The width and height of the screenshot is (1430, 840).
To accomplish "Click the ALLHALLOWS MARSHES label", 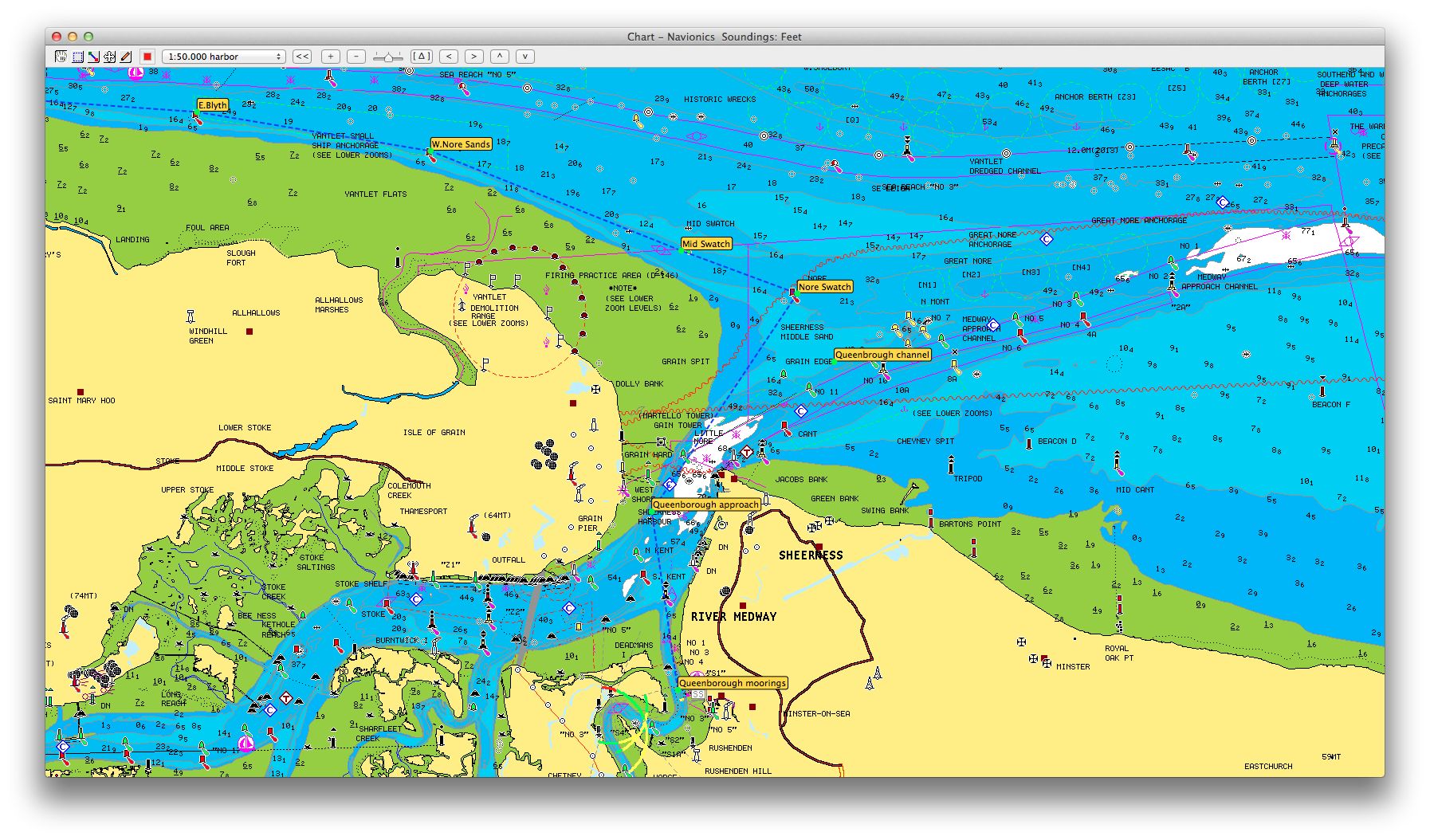I will [x=339, y=305].
